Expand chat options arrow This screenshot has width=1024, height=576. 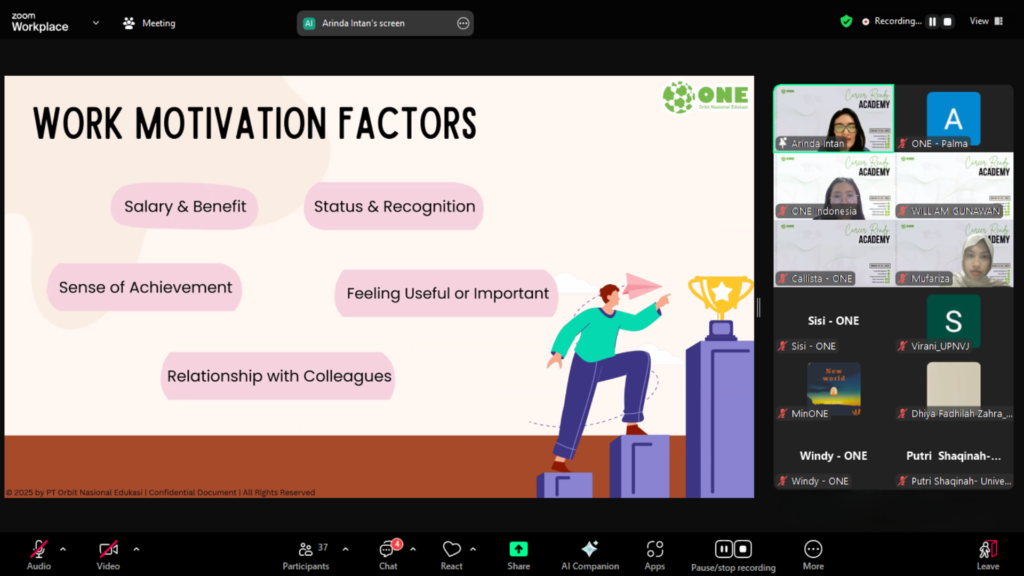(x=413, y=549)
